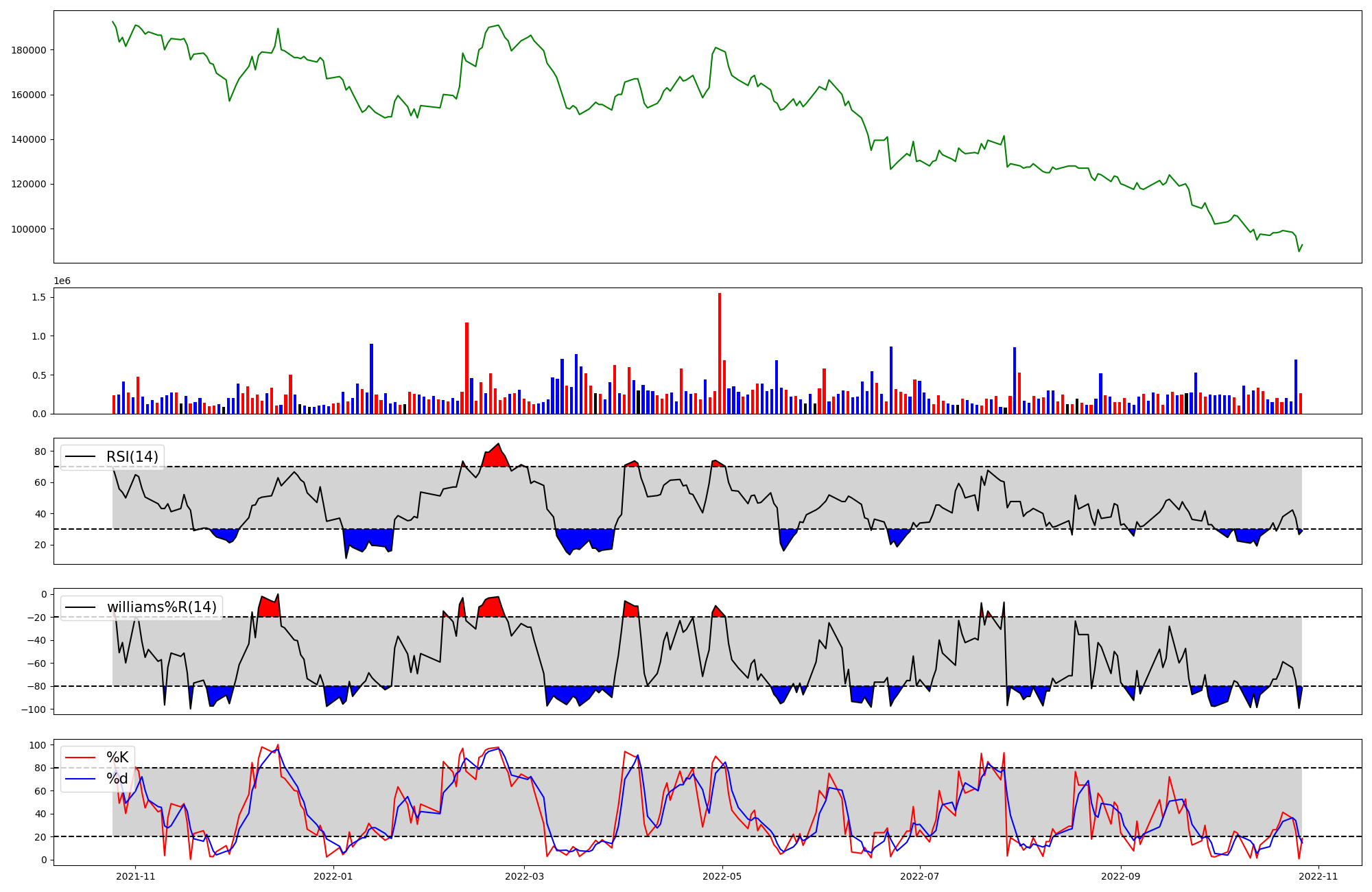Click the 2021-11 x-axis tick label
This screenshot has width=1372, height=892.
click(x=135, y=876)
